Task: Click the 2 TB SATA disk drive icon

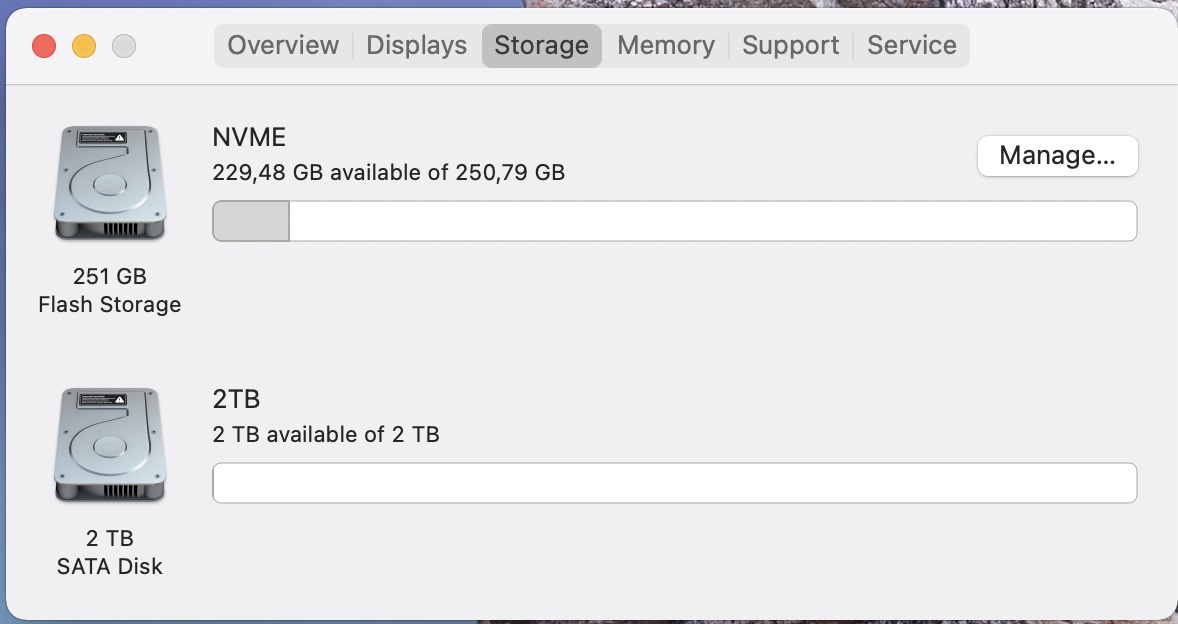Action: pyautogui.click(x=110, y=445)
